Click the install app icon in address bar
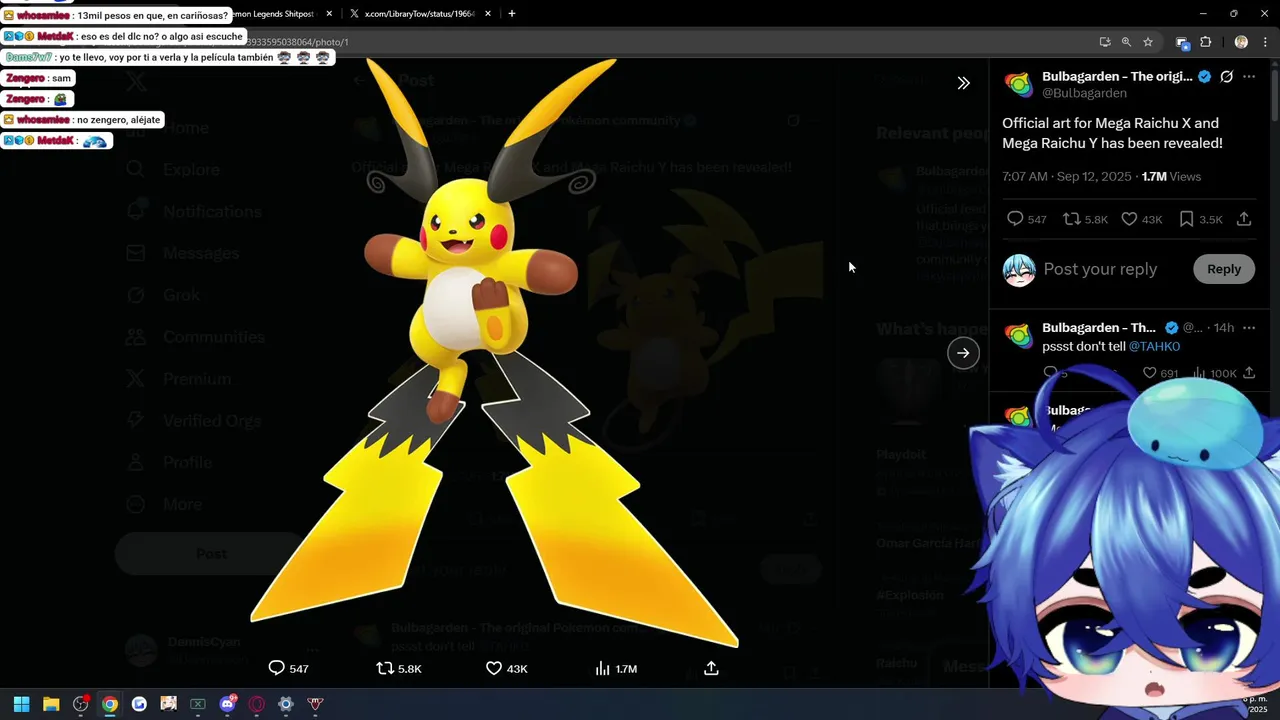1280x720 pixels. coord(1105,42)
